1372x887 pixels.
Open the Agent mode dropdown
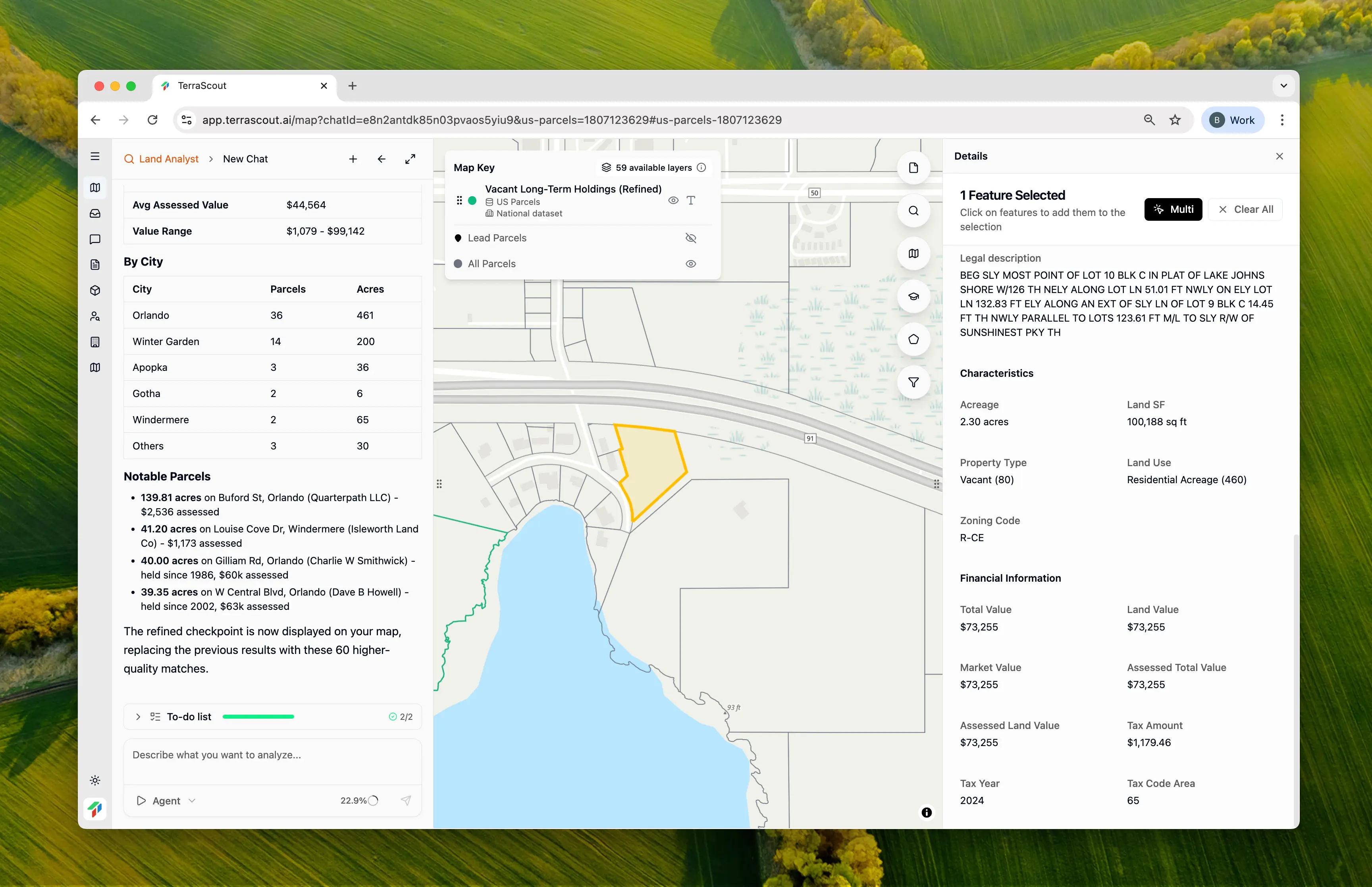tap(166, 800)
